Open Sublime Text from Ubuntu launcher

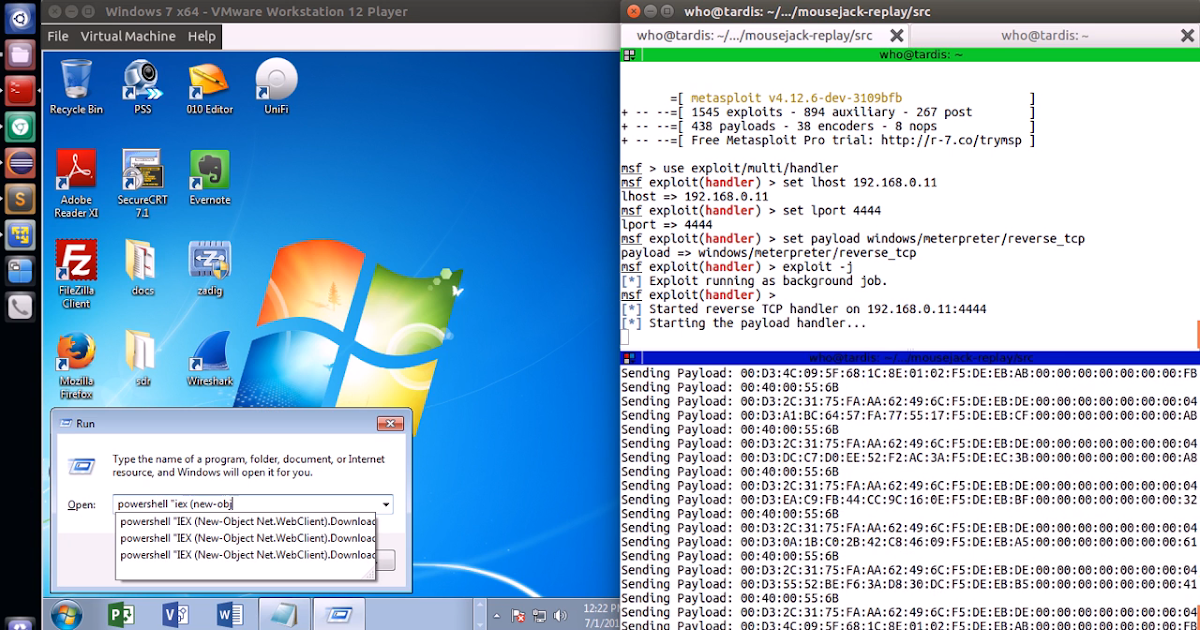pyautogui.click(x=20, y=198)
